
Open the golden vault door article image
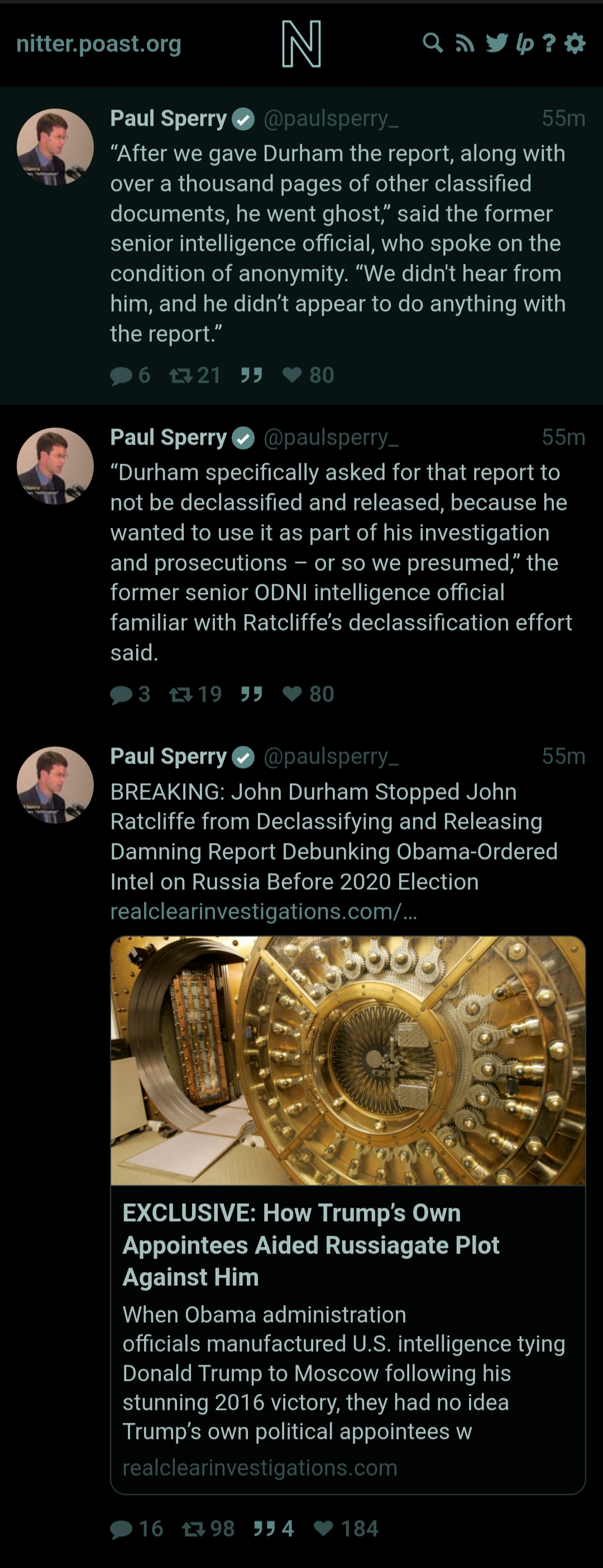347,1060
